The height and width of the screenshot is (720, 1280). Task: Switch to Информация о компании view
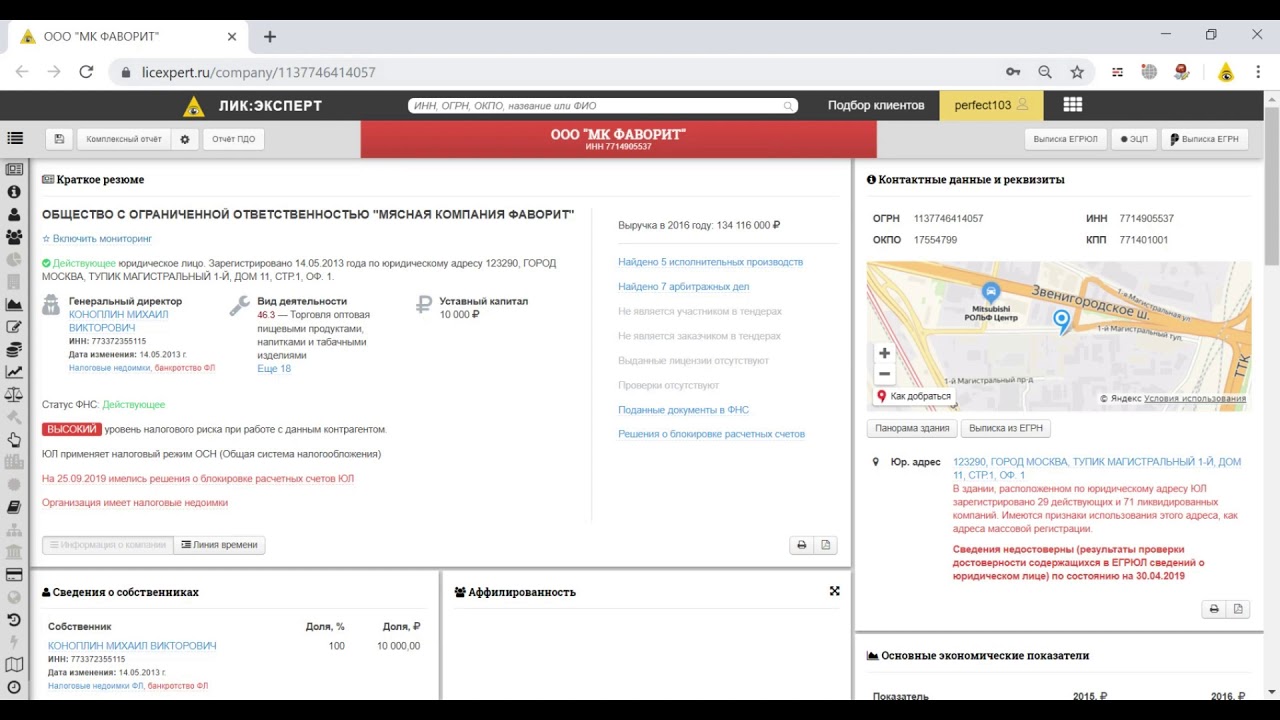click(108, 545)
